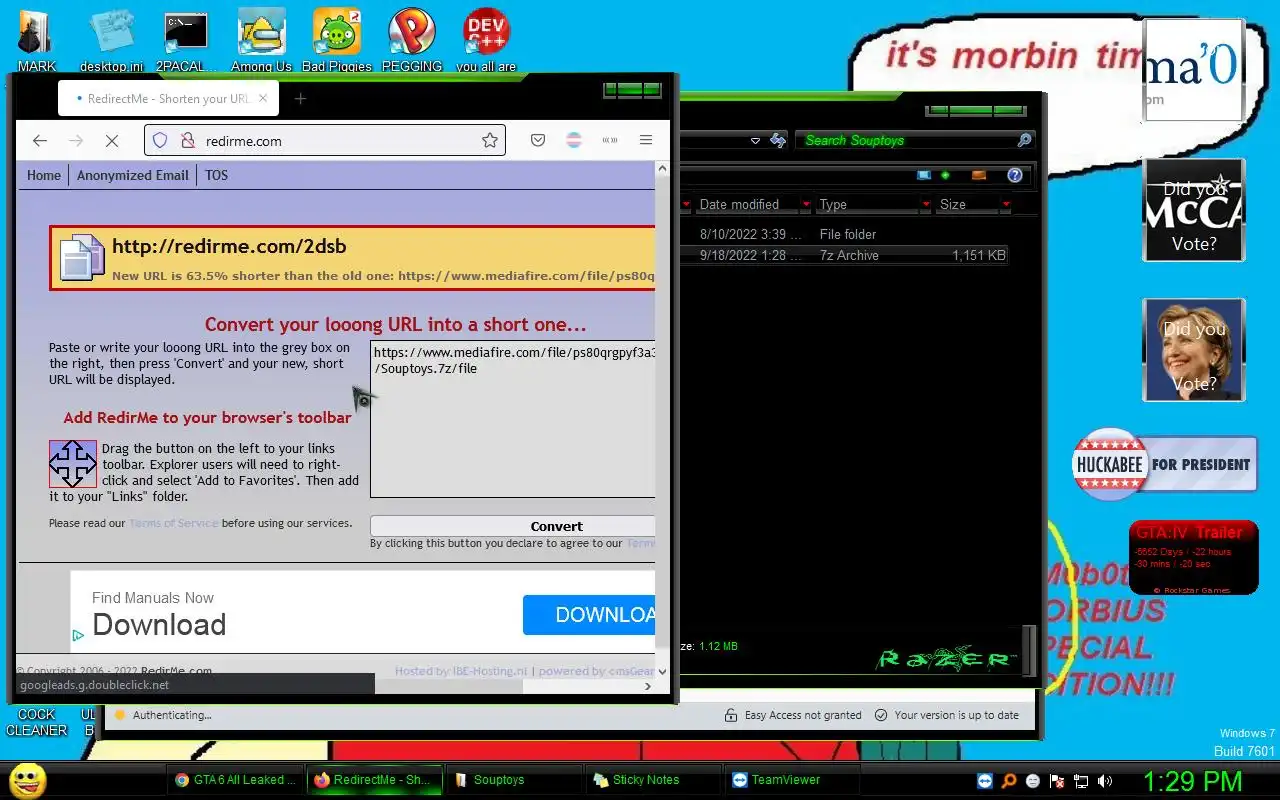1280x800 pixels.
Task: Click the tracking protection shield icon
Action: coord(160,141)
